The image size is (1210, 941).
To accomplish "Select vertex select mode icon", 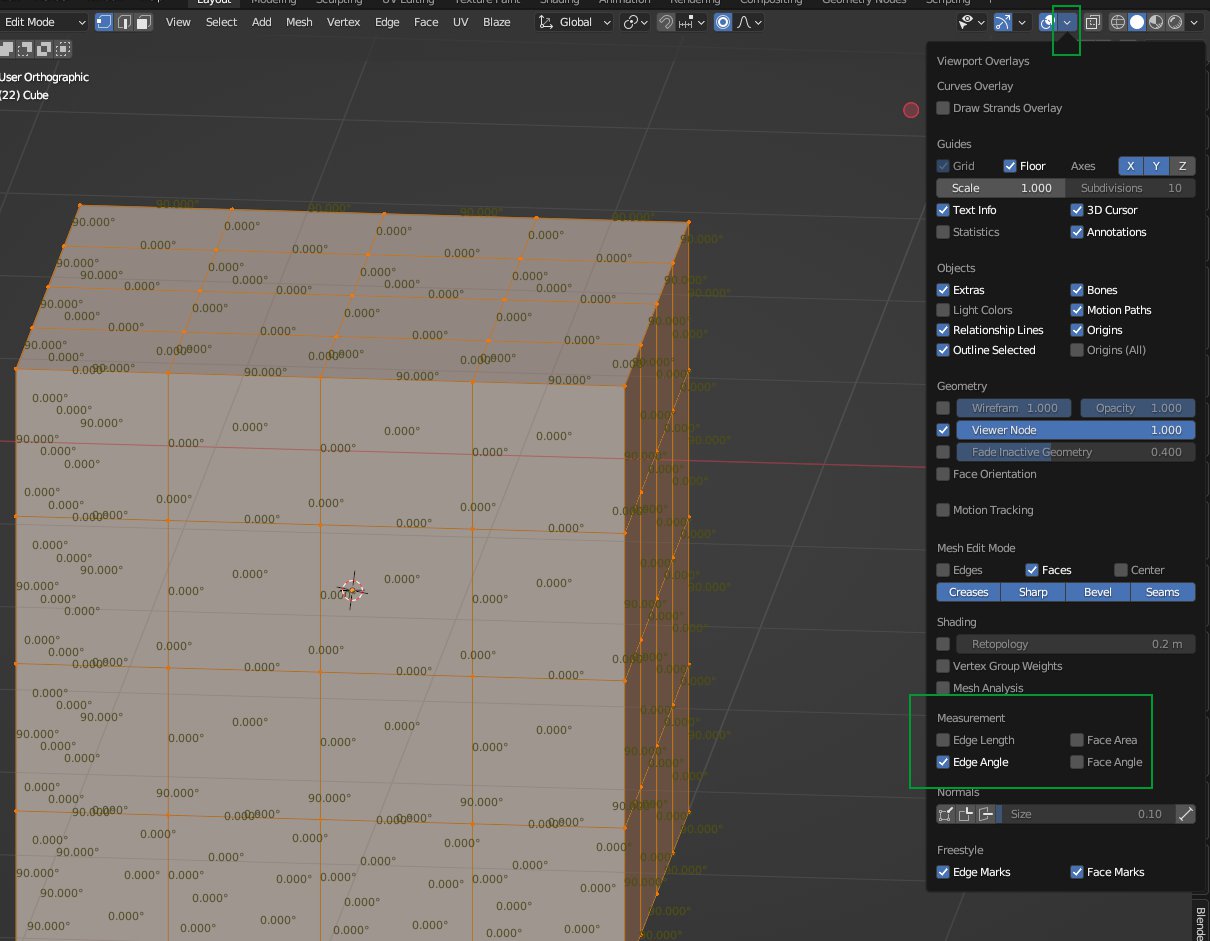I will tap(104, 22).
